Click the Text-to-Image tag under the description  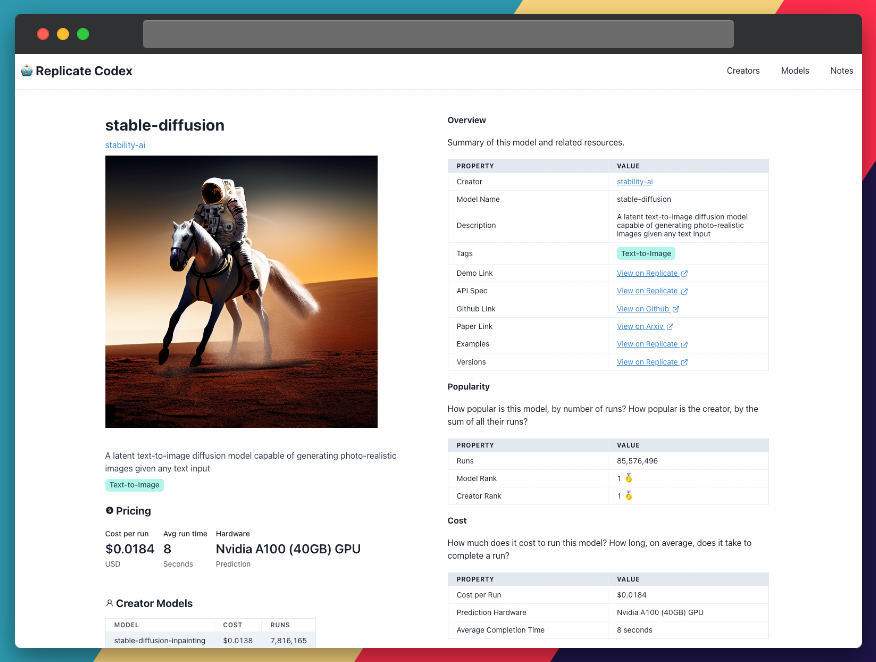(x=134, y=485)
